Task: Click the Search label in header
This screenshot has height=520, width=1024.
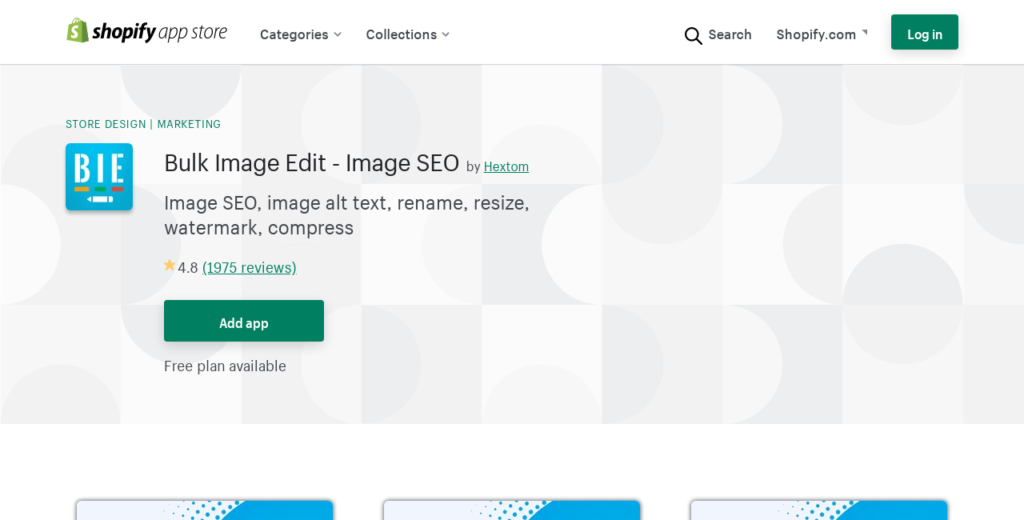Action: pos(729,35)
